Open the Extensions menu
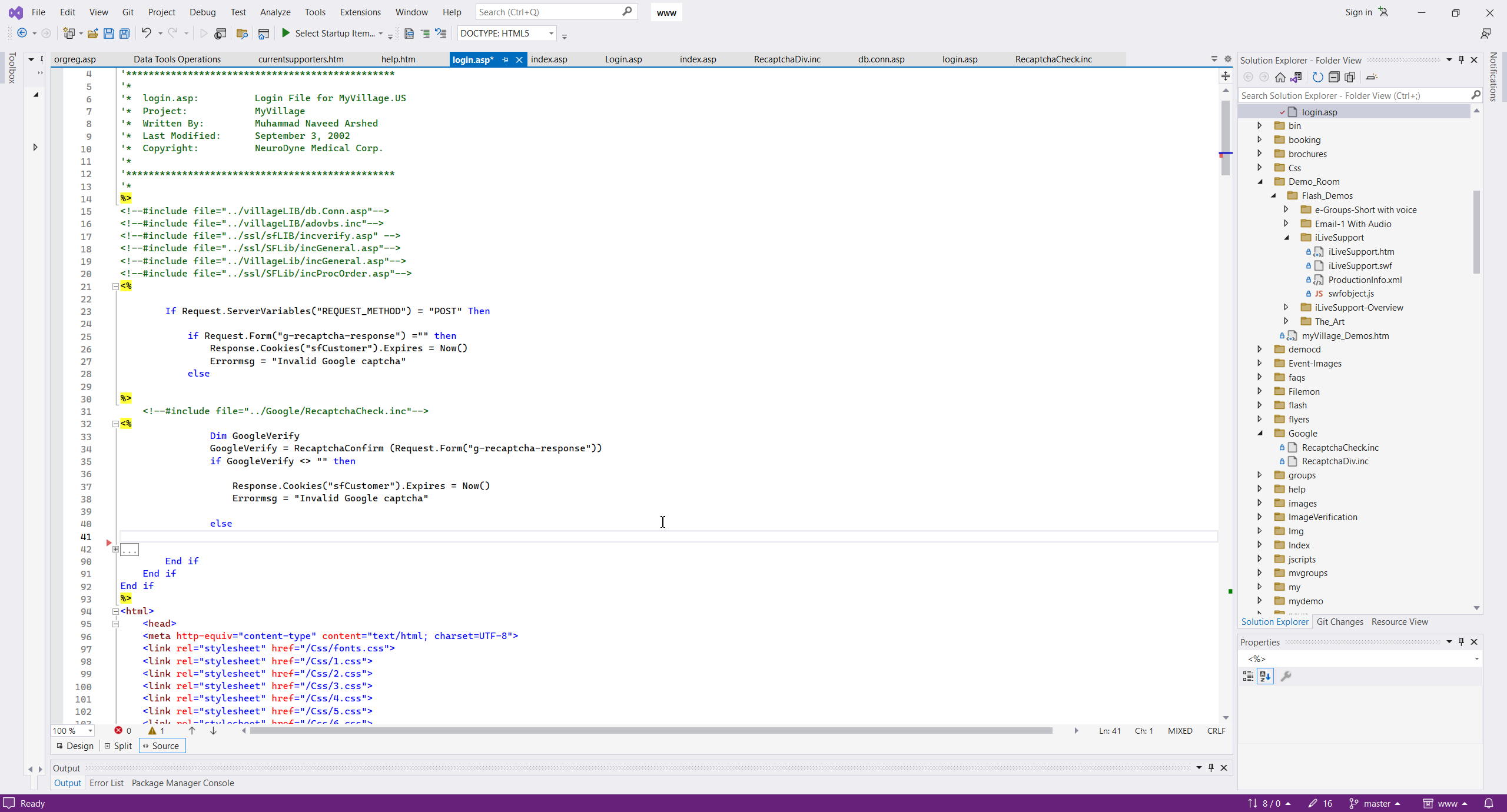 click(x=360, y=12)
